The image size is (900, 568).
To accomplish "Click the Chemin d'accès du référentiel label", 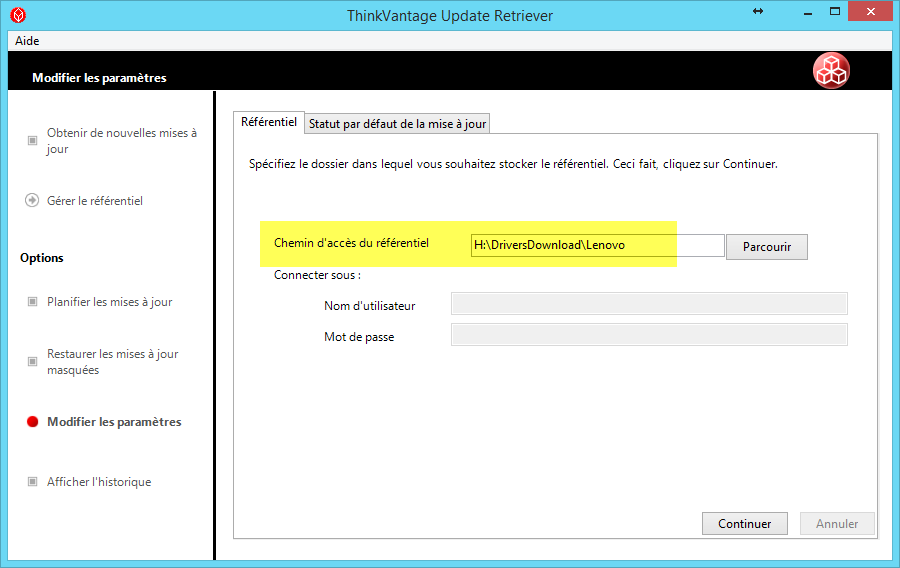I will click(x=351, y=243).
